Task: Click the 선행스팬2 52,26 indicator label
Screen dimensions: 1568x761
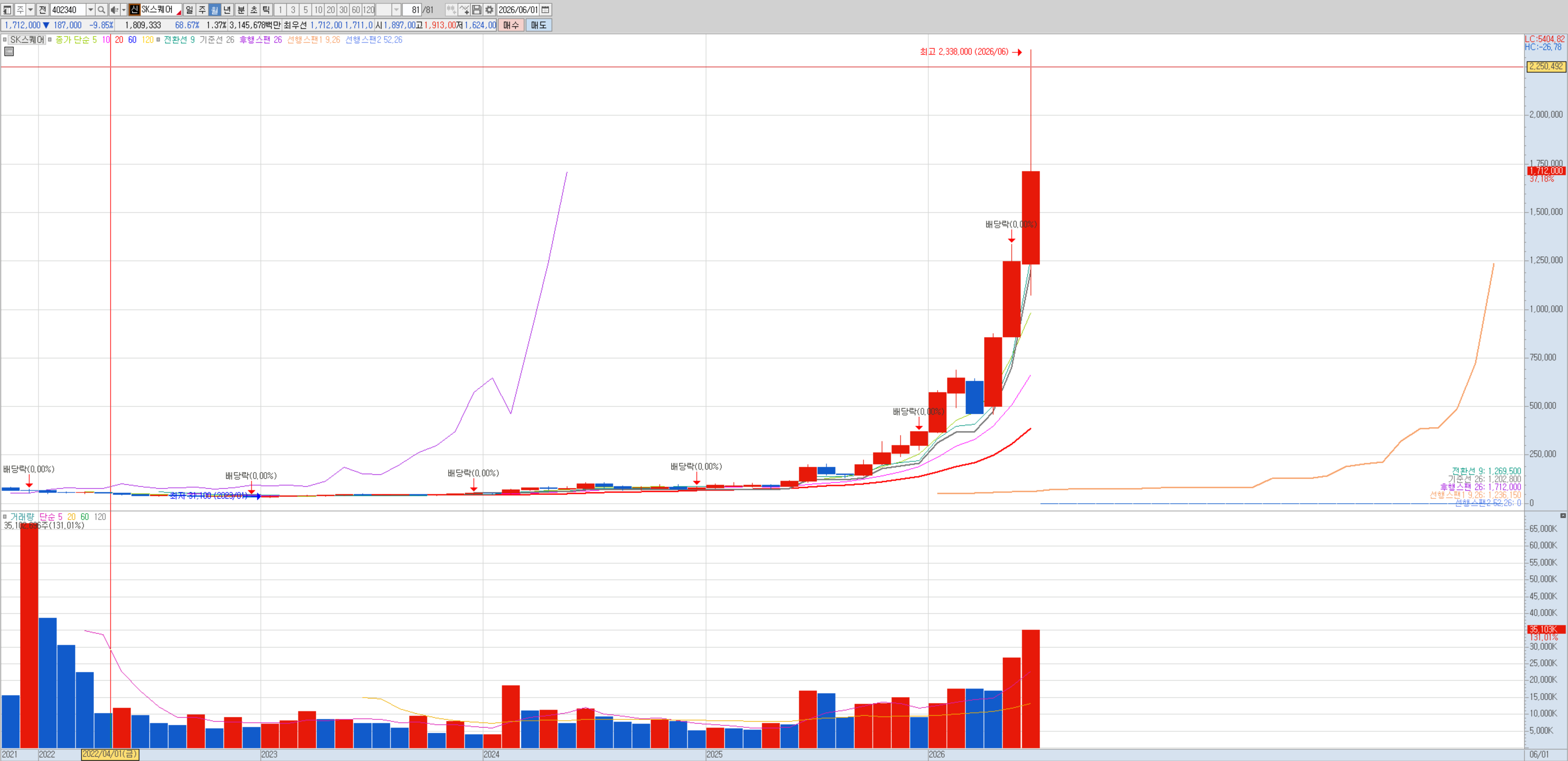Action: (x=374, y=40)
